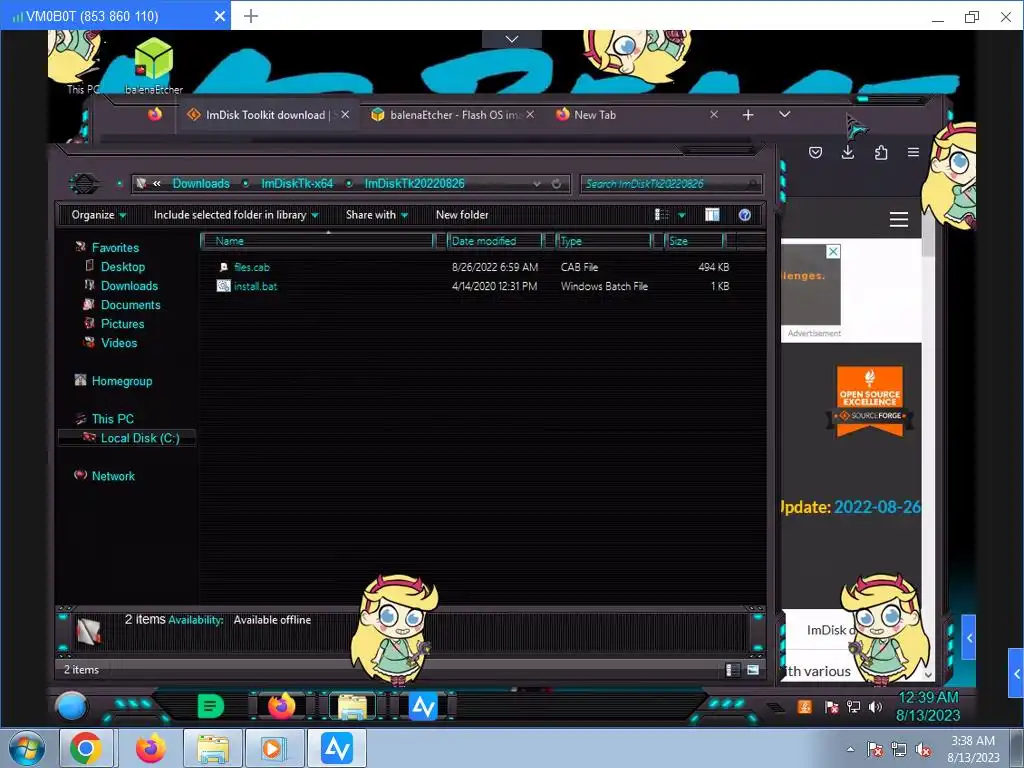
Task: Close the New Tab tab
Action: 714,114
